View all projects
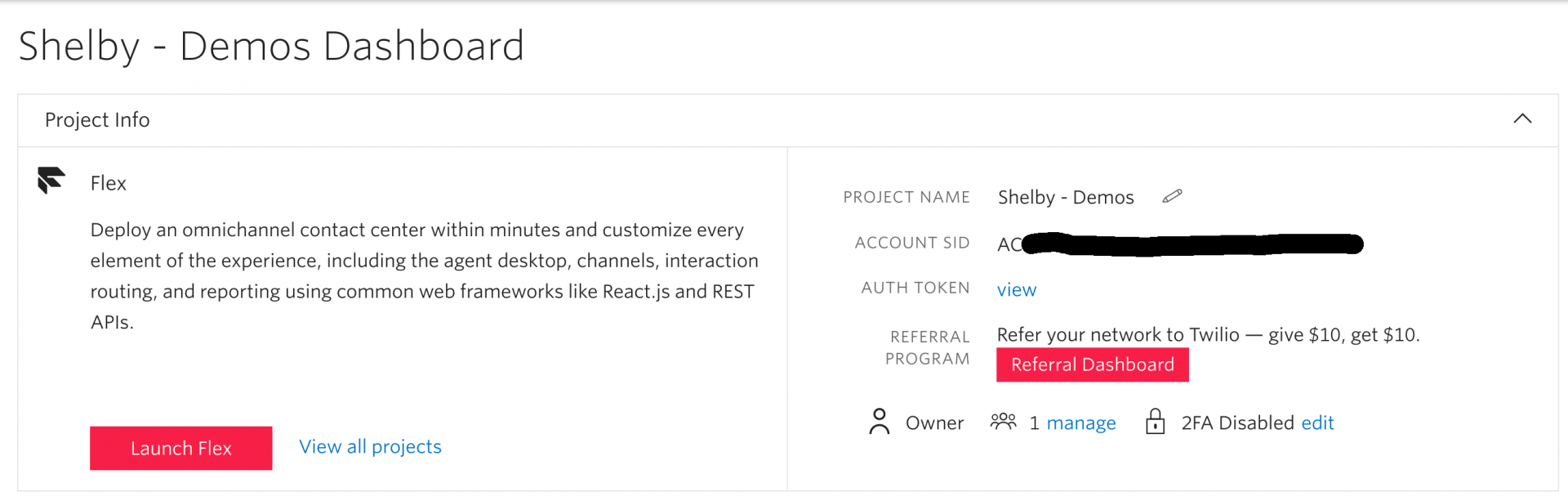The height and width of the screenshot is (501, 1568). (369, 446)
